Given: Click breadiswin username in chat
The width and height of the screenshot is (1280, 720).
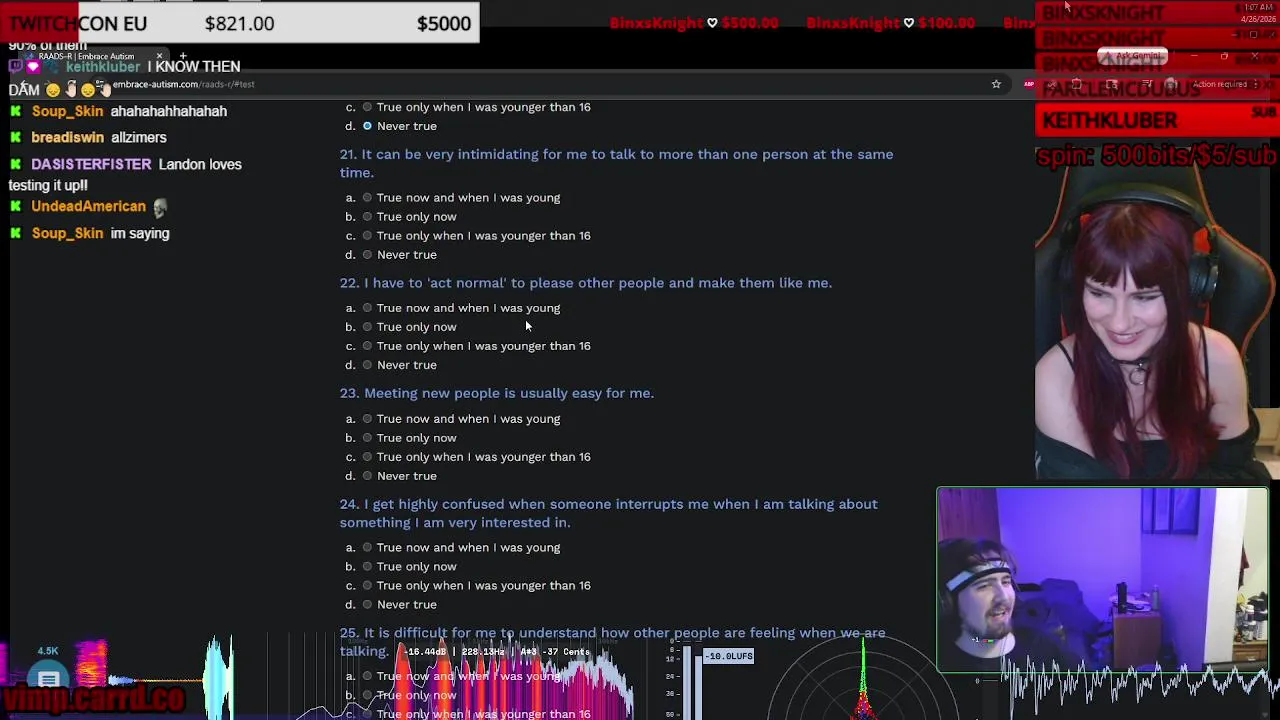Looking at the screenshot, I should pyautogui.click(x=67, y=137).
